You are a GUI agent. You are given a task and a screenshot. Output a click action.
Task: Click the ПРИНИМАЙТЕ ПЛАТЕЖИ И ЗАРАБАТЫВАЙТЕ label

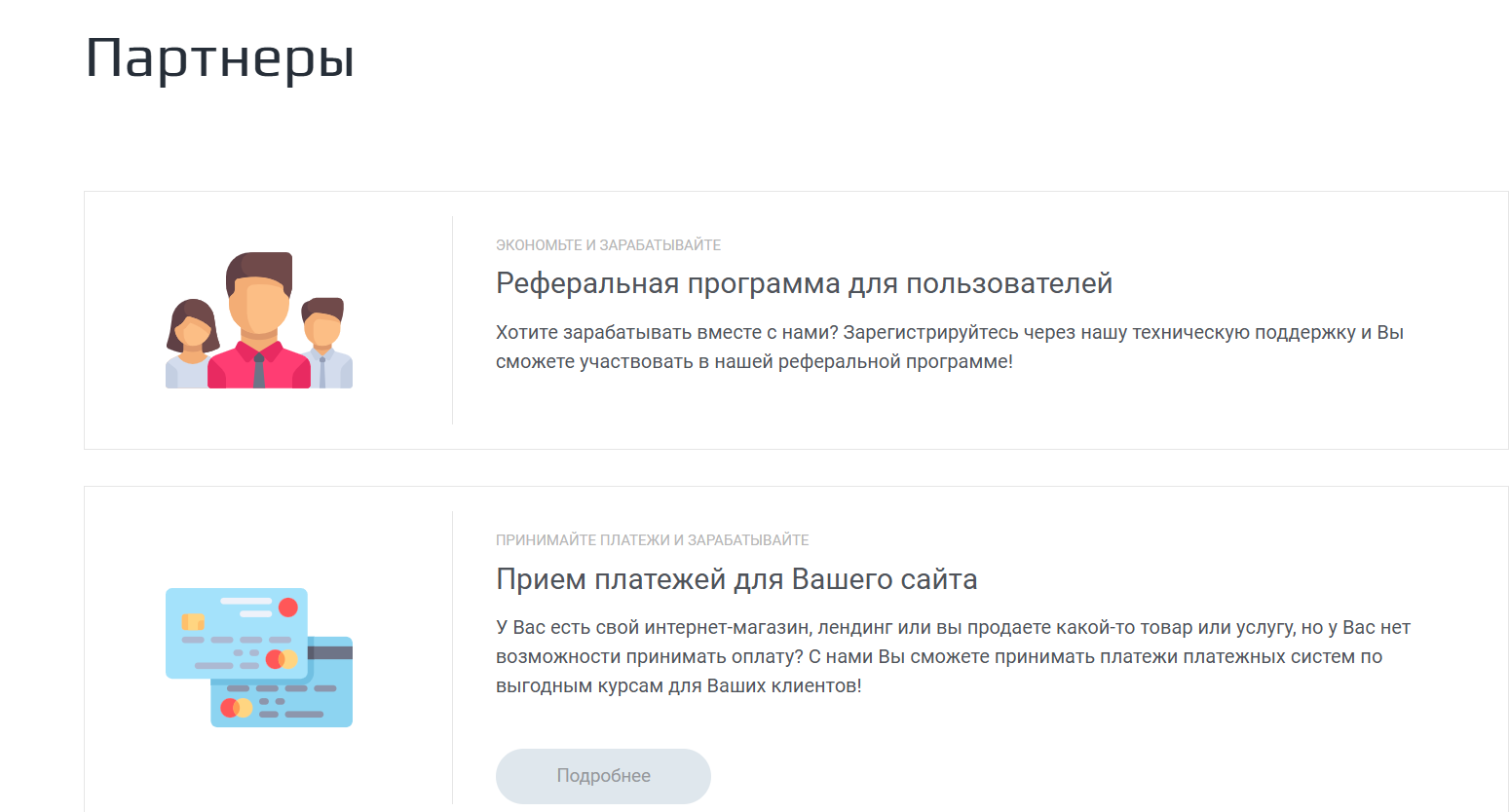coord(652,540)
